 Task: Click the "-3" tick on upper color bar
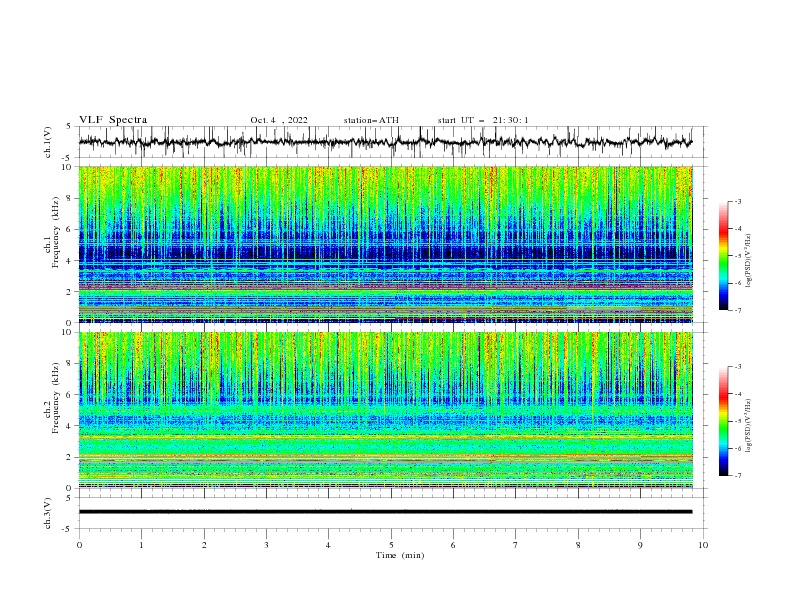[x=737, y=201]
